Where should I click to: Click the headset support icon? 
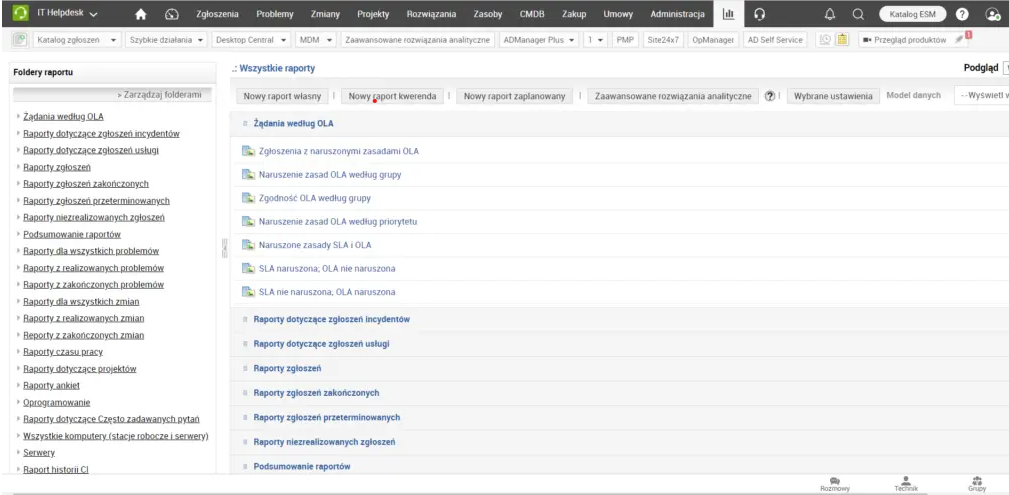click(x=759, y=14)
